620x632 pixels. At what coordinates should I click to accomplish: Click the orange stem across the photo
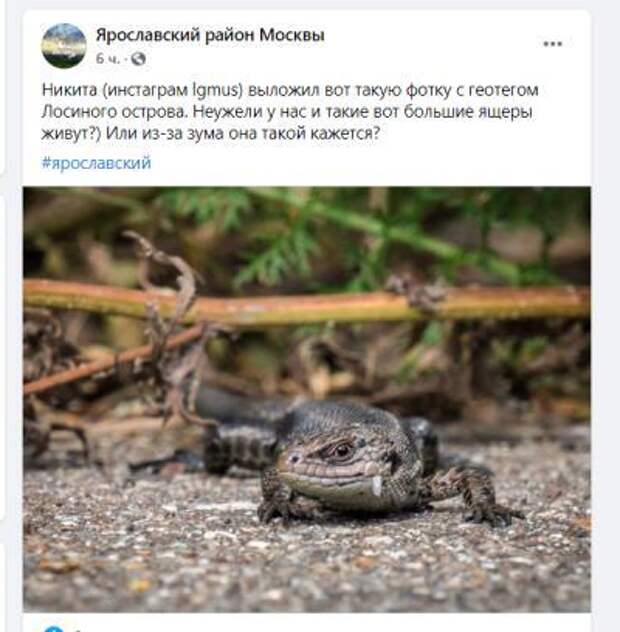click(306, 303)
